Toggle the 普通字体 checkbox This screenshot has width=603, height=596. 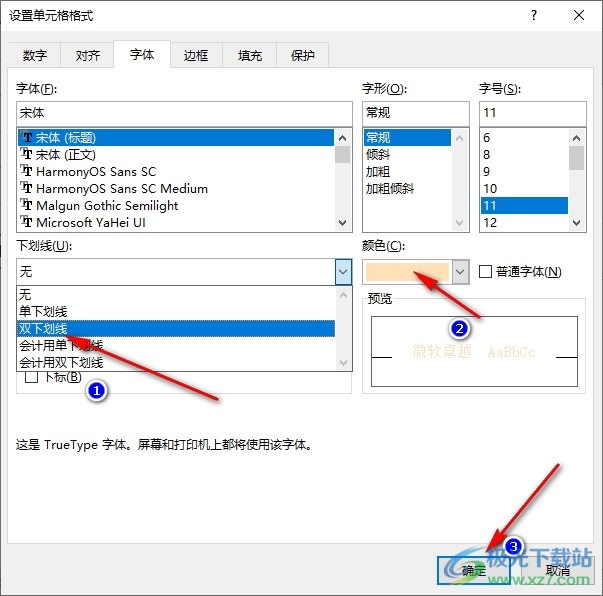pos(485,271)
